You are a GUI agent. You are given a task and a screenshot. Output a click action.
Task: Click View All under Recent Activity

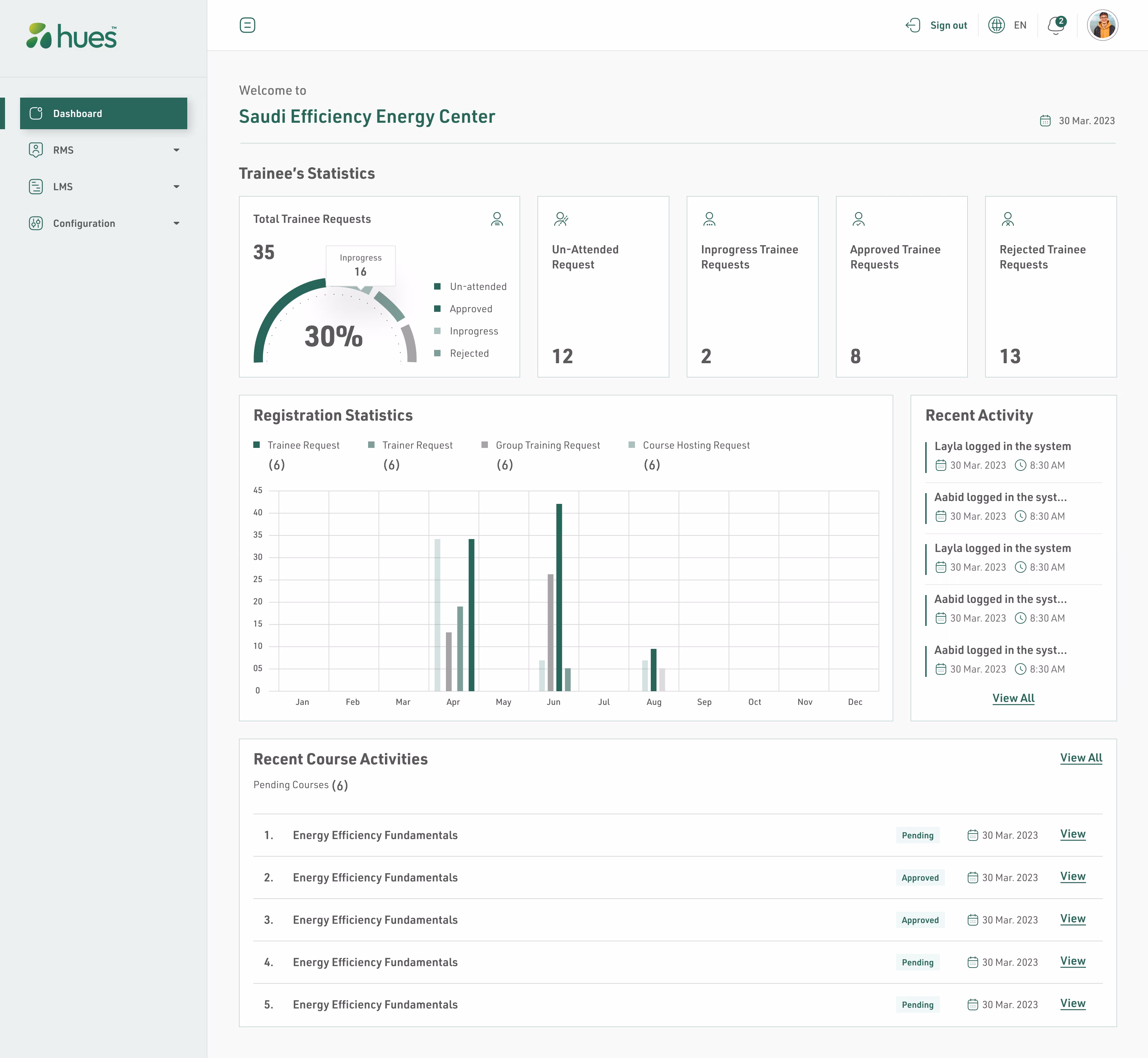click(x=1013, y=698)
